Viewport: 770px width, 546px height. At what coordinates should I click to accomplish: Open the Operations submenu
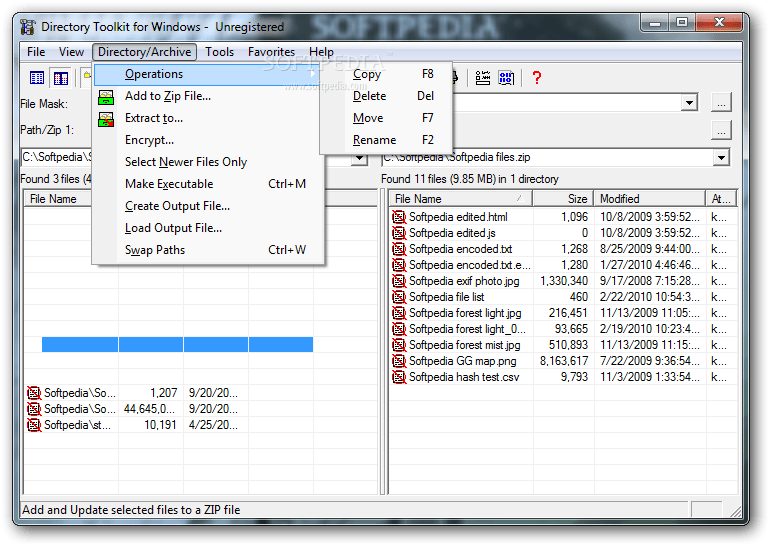[206, 74]
